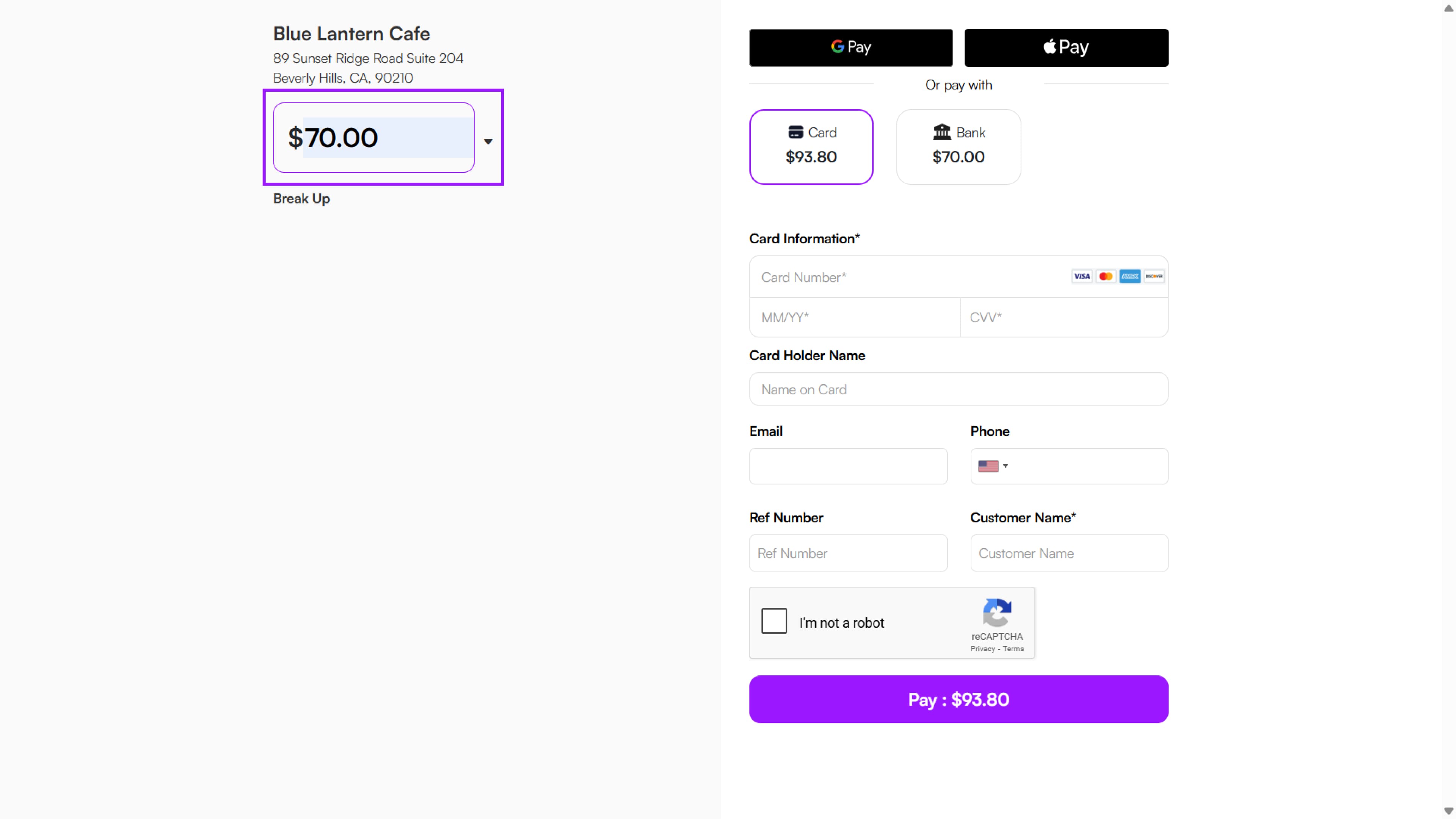Image resolution: width=1456 pixels, height=819 pixels.
Task: Click the Pay : $93.80 button
Action: click(959, 699)
